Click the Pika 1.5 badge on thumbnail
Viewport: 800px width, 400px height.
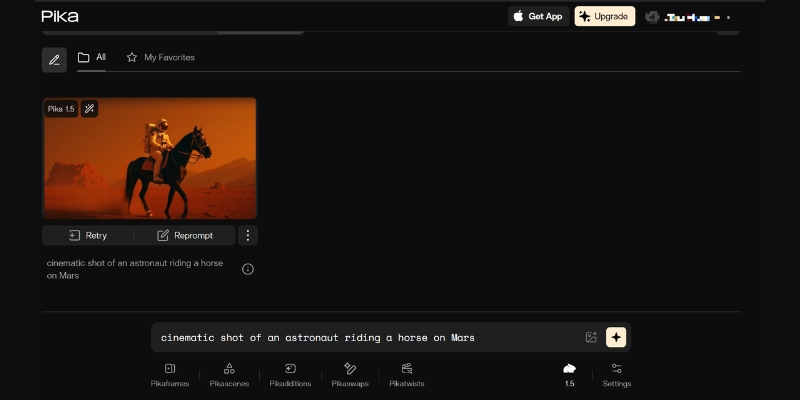coord(61,109)
